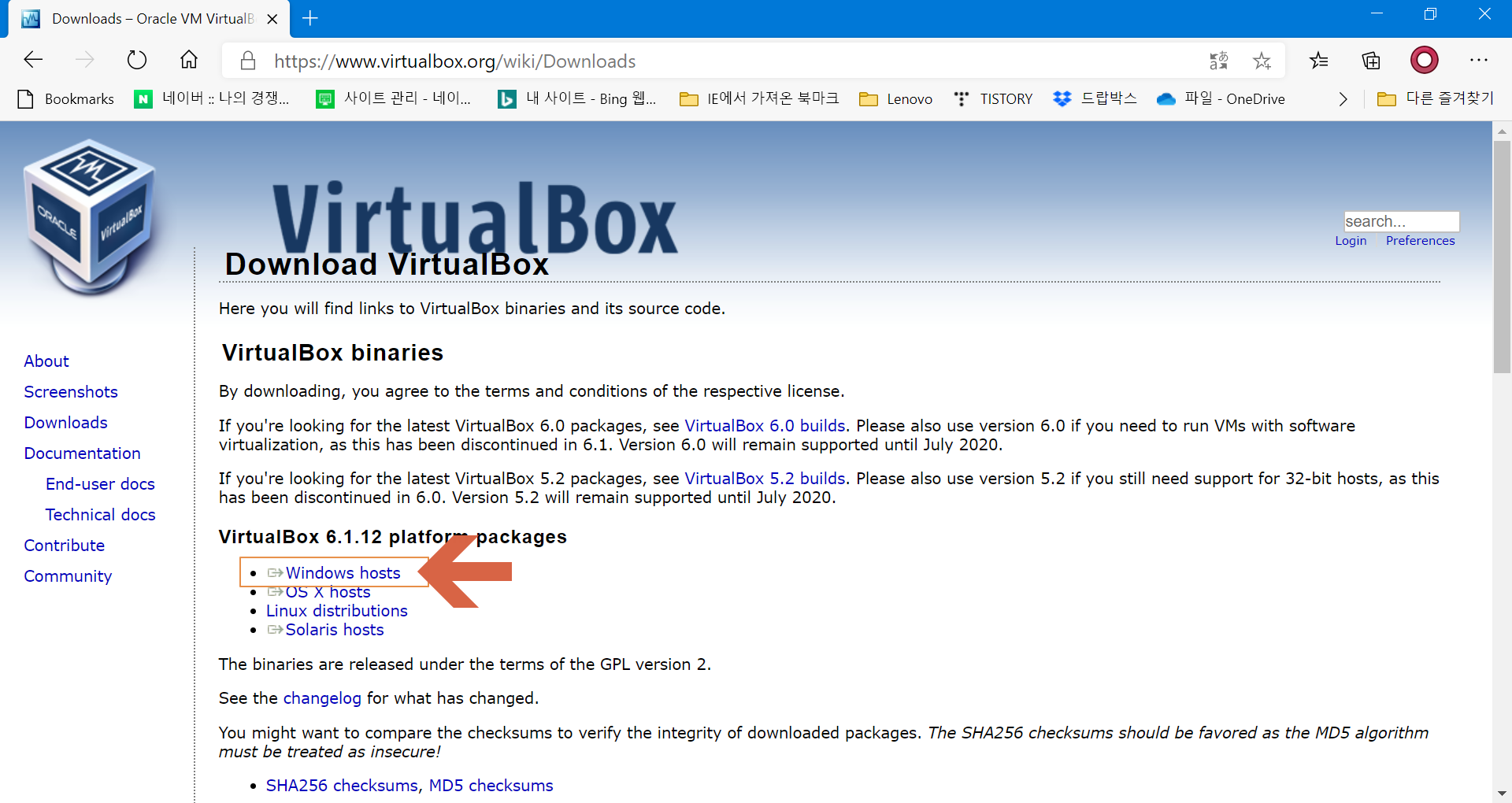Viewport: 1512px width, 803px height.
Task: Reload the current page
Action: (137, 60)
